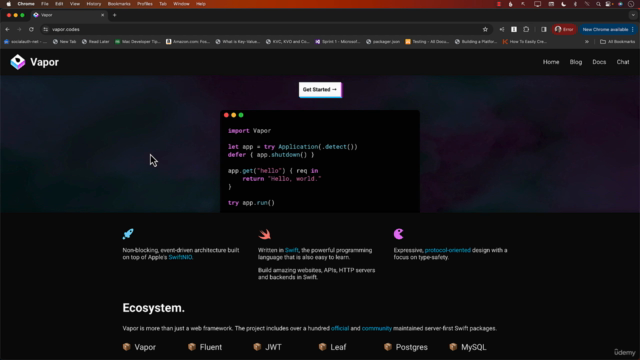The height and width of the screenshot is (360, 640).
Task: Open the Bookmarks menu
Action: point(119,4)
